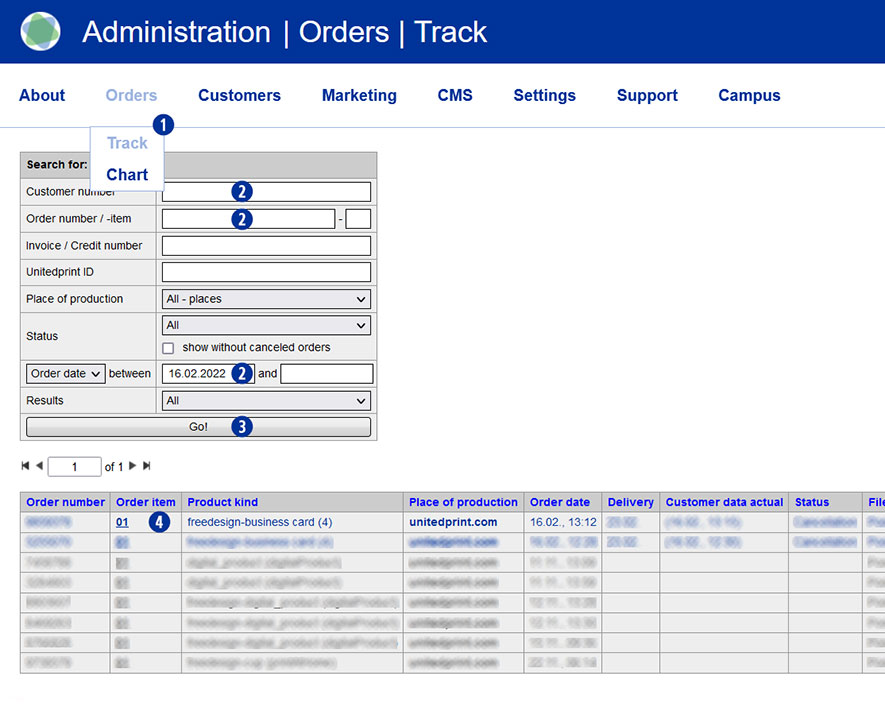The image size is (885, 707).
Task: Go to first page pagination arrow
Action: coord(25,466)
